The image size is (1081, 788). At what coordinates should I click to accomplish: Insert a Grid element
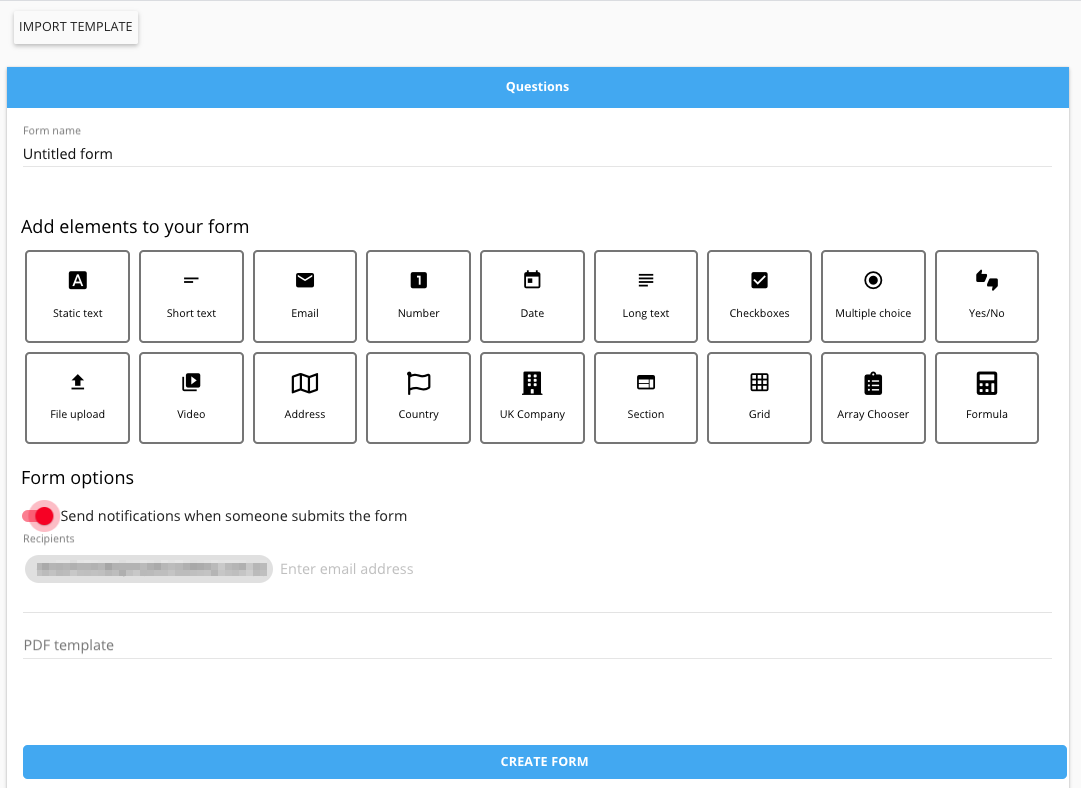tap(759, 397)
